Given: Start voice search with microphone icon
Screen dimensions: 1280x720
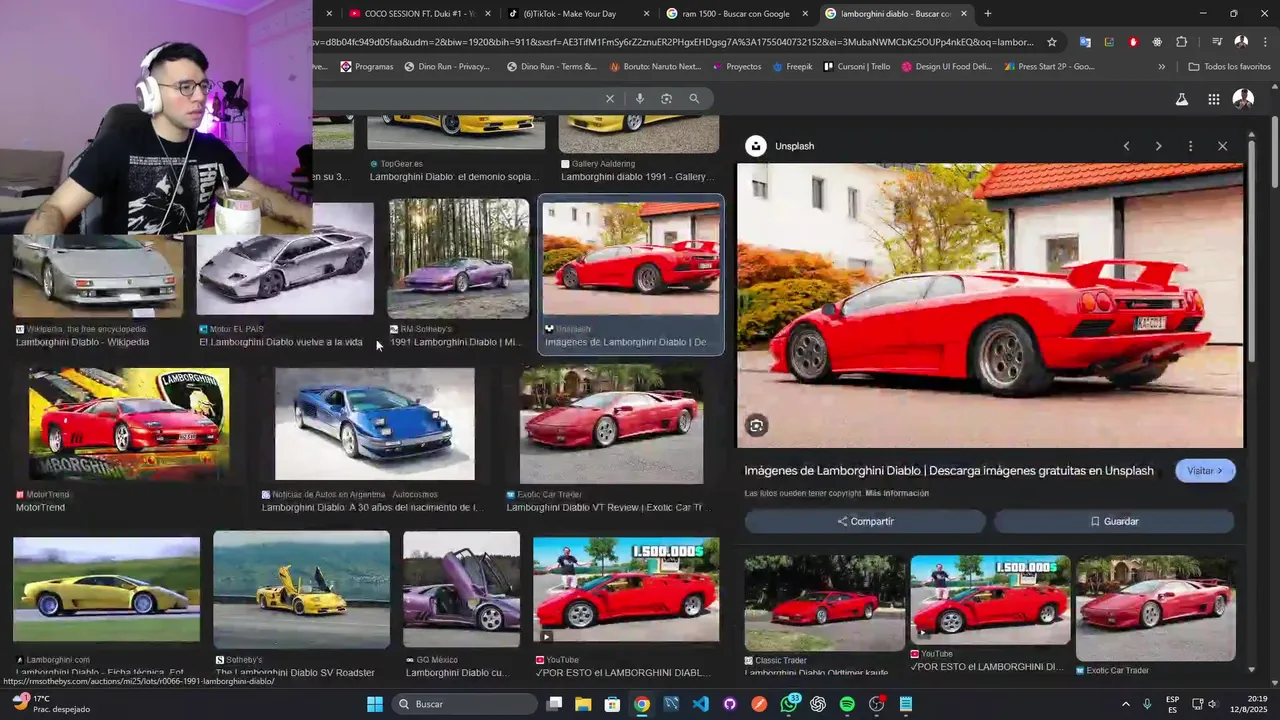Looking at the screenshot, I should [x=639, y=98].
